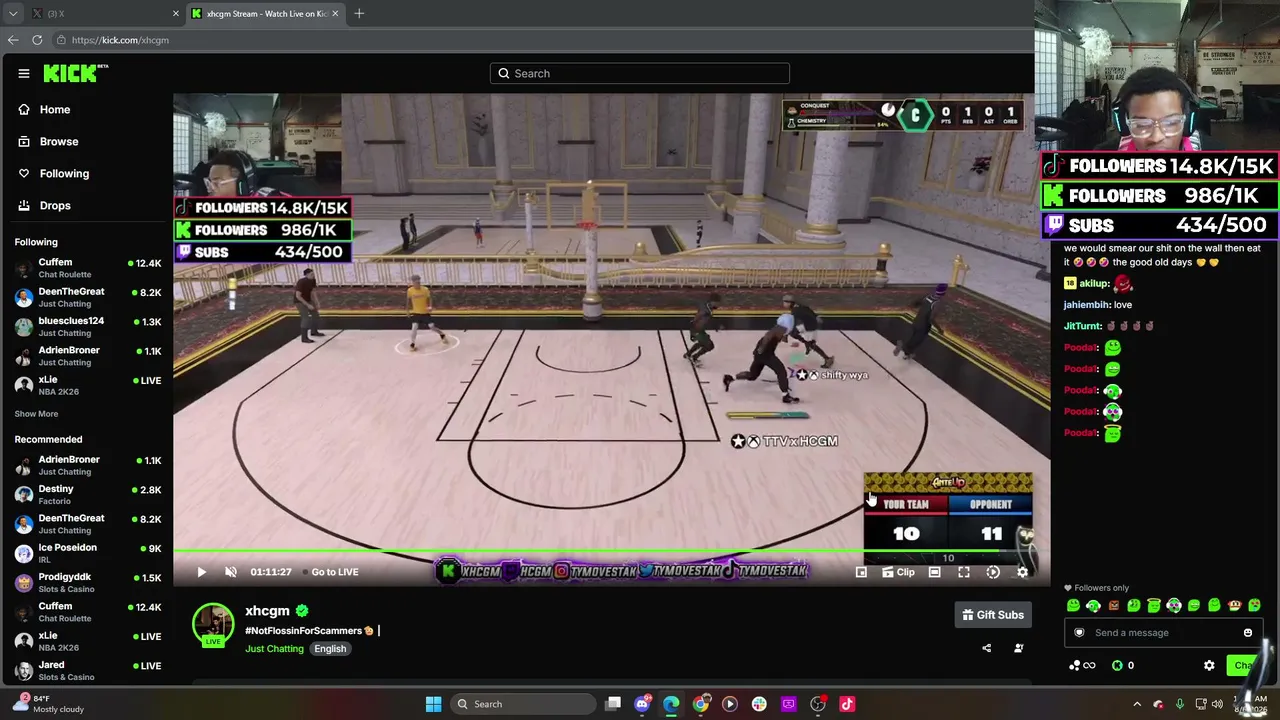
Task: Open the playback speed control icon
Action: tap(993, 572)
